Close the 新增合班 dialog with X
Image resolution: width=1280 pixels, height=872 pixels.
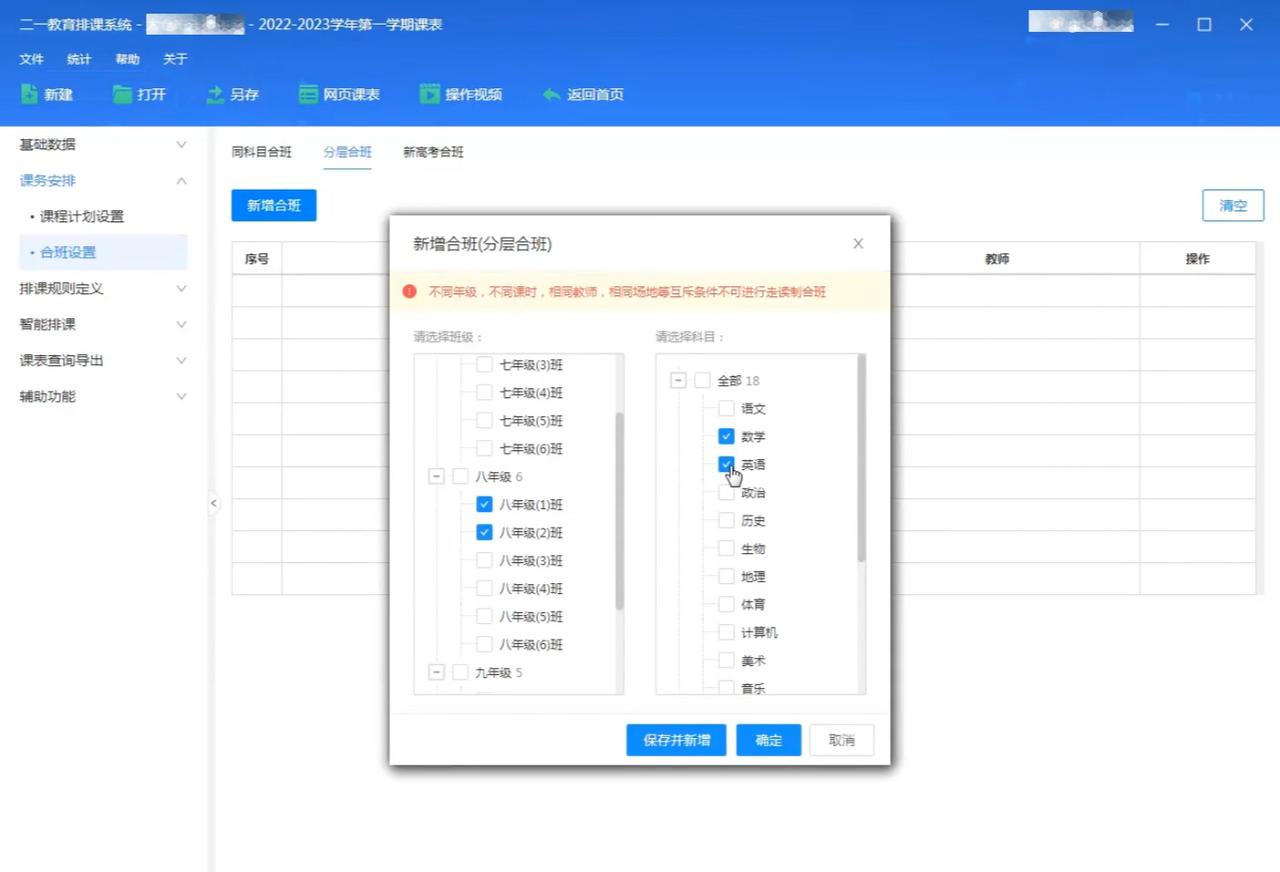858,243
